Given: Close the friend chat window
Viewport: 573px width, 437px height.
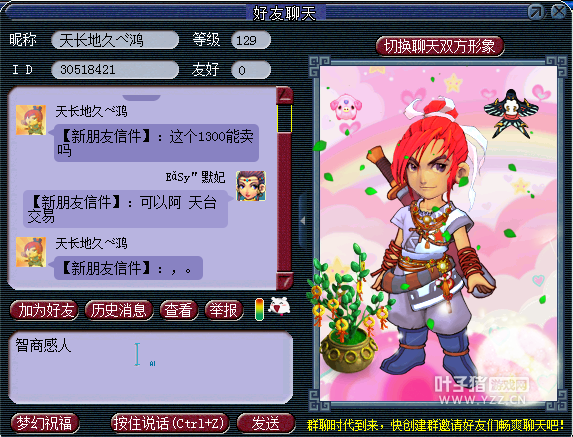Looking at the screenshot, I should pyautogui.click(x=559, y=12).
